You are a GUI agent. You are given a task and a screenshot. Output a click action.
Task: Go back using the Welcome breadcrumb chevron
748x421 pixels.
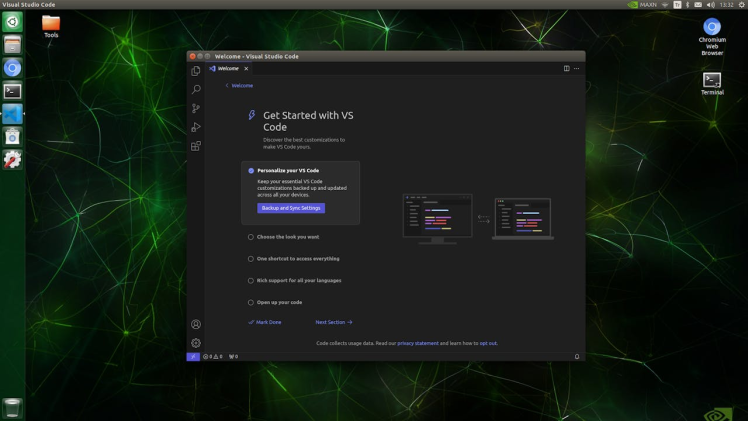227,86
